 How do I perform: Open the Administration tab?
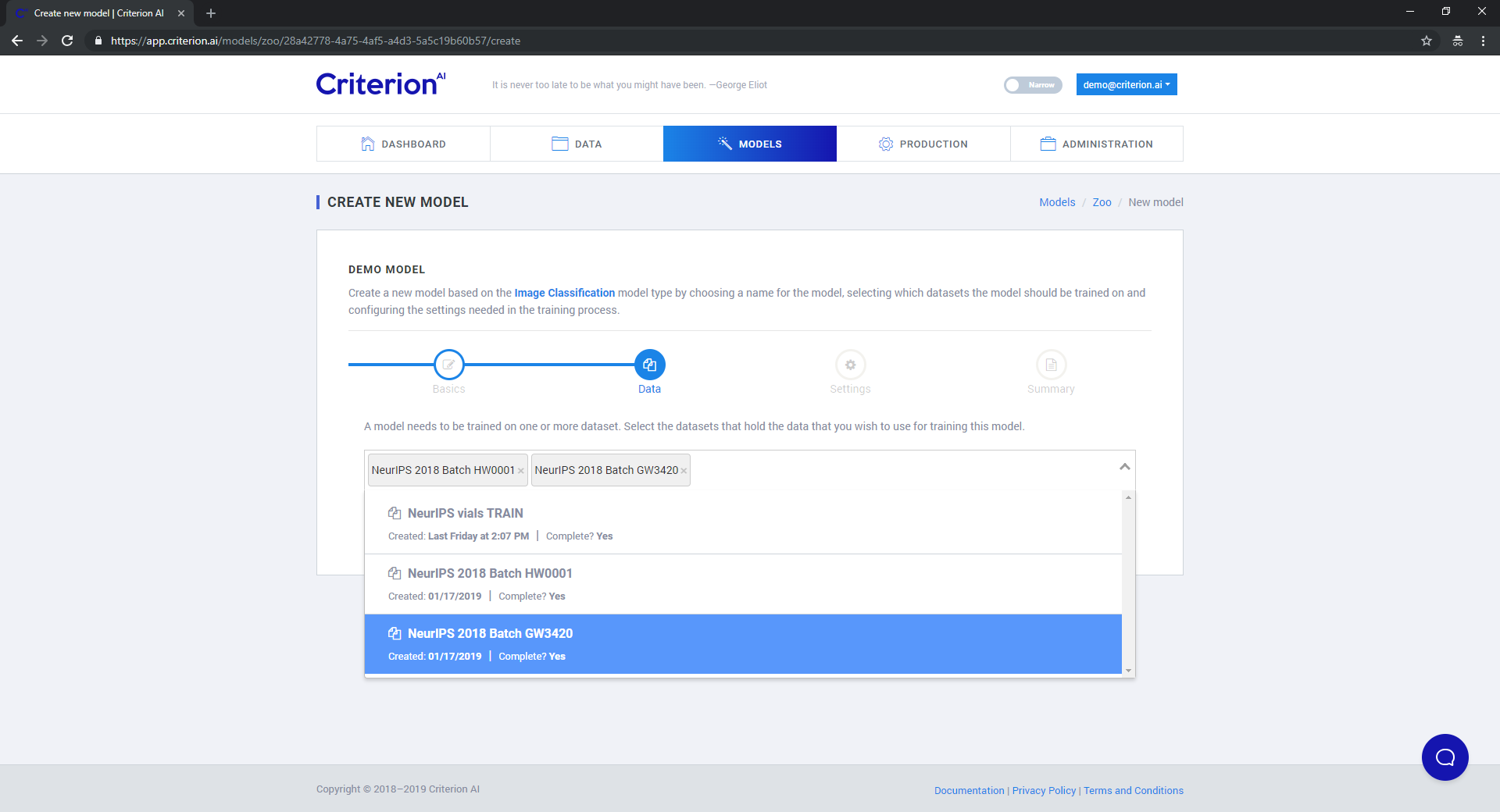click(1097, 144)
